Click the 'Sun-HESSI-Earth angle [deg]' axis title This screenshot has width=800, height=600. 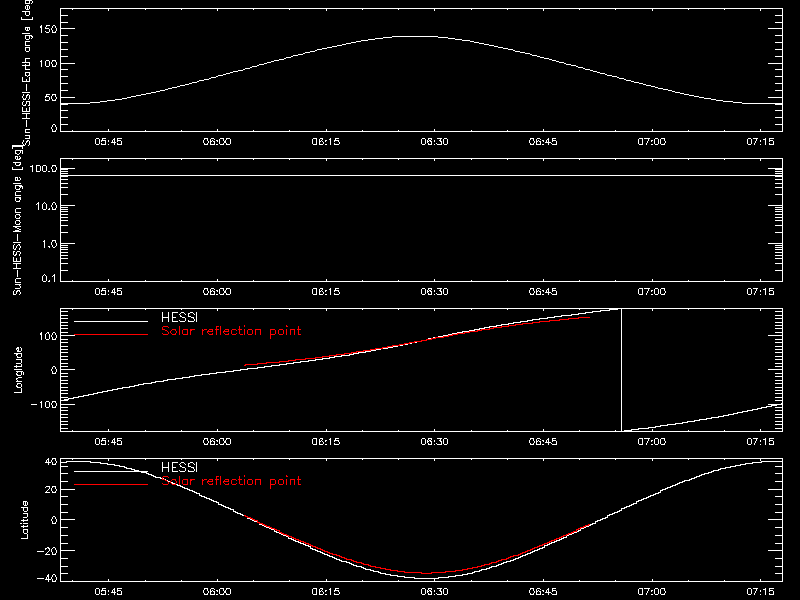(27, 72)
